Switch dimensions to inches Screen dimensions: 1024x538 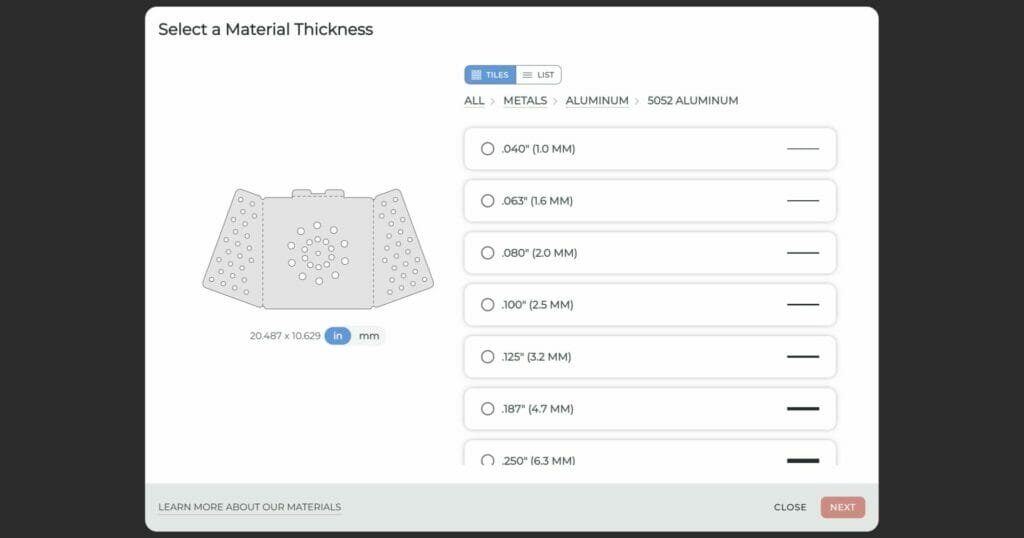338,336
